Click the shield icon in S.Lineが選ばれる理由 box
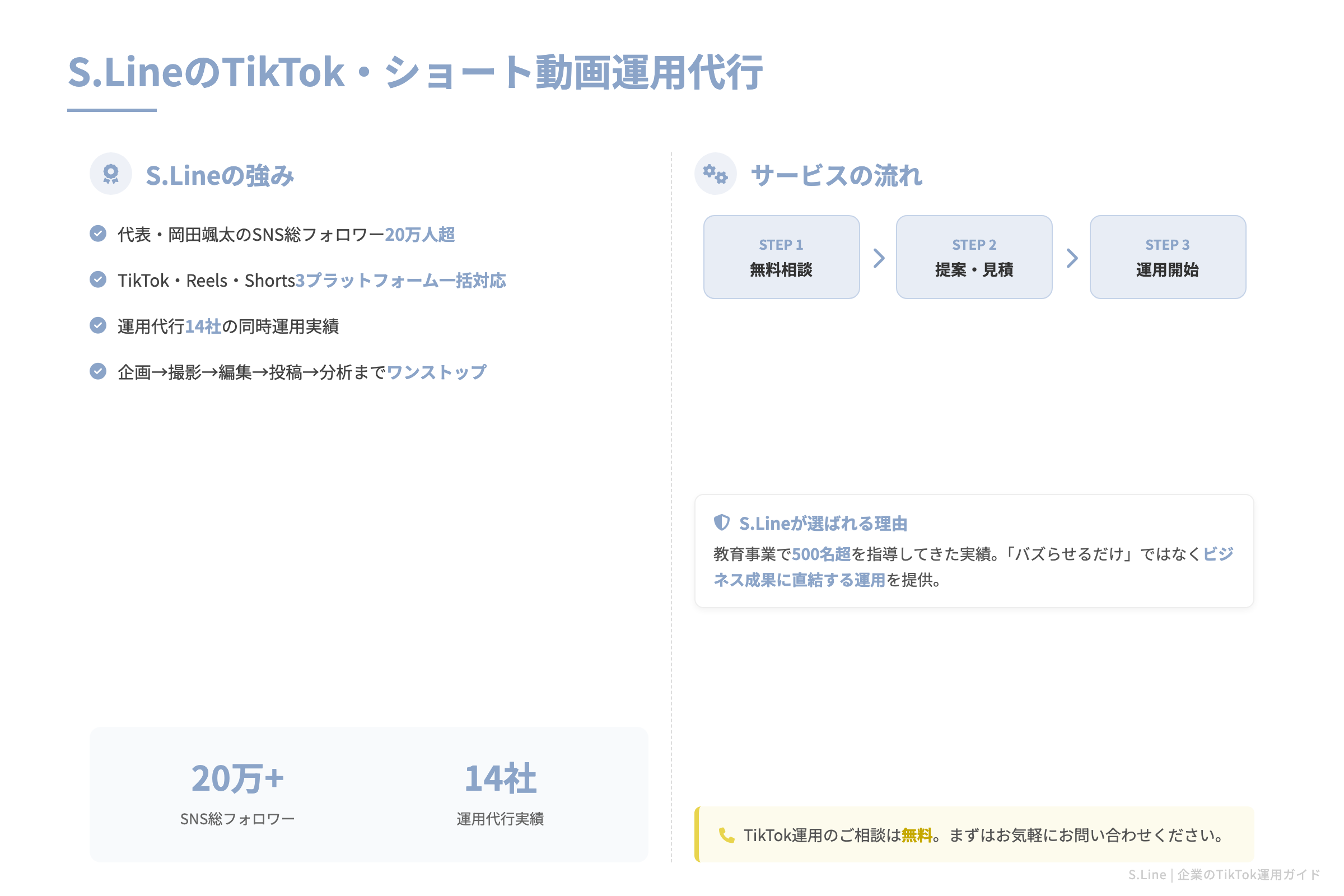Viewport: 1344px width, 896px height. (x=723, y=522)
